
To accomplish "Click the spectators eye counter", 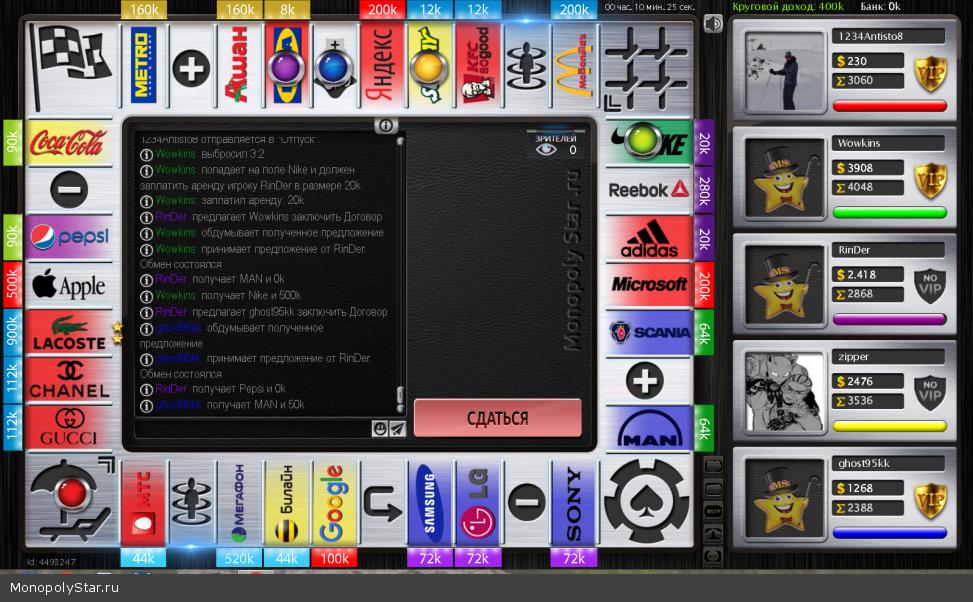I will [x=556, y=145].
